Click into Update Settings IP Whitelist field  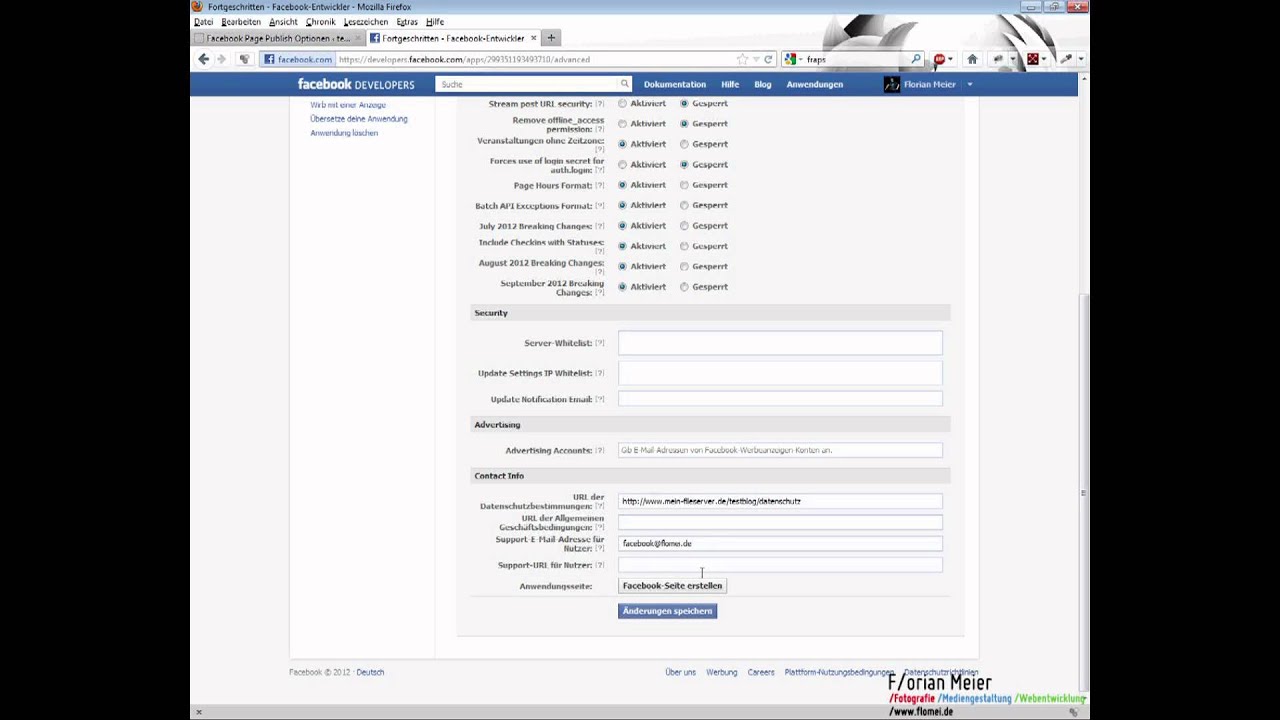pyautogui.click(x=780, y=373)
